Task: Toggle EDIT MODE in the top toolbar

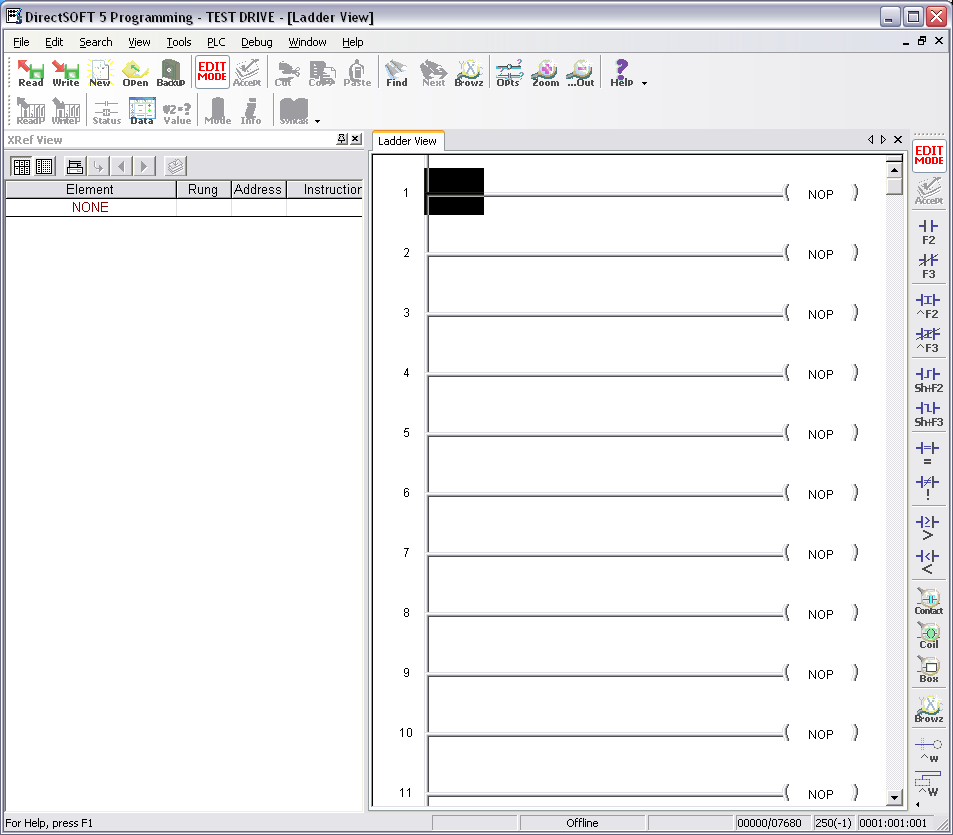Action: (212, 72)
